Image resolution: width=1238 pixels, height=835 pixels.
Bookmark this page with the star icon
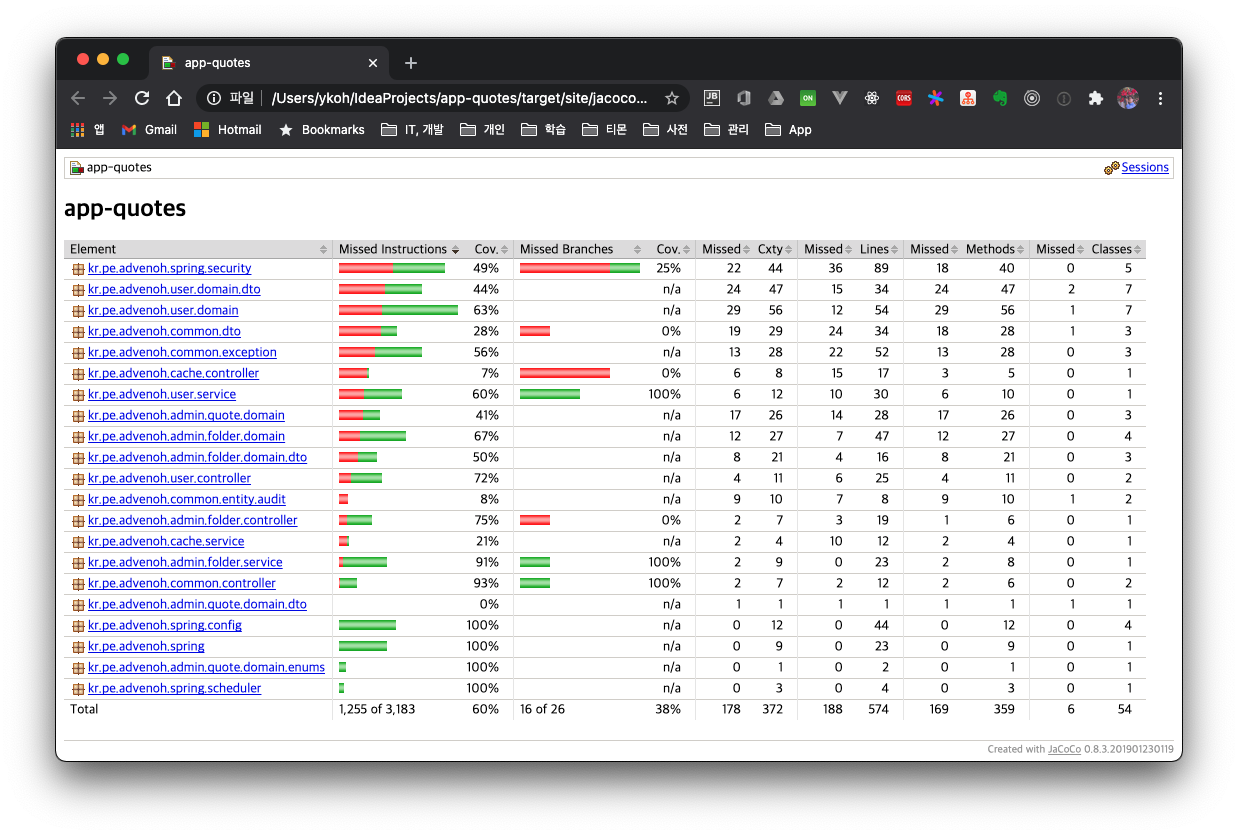671,98
